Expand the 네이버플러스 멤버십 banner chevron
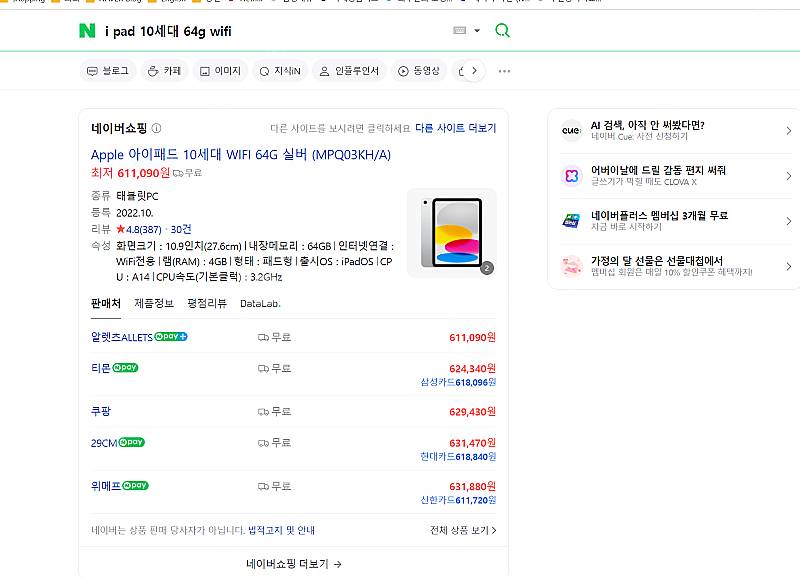The image size is (800, 577). (789, 221)
